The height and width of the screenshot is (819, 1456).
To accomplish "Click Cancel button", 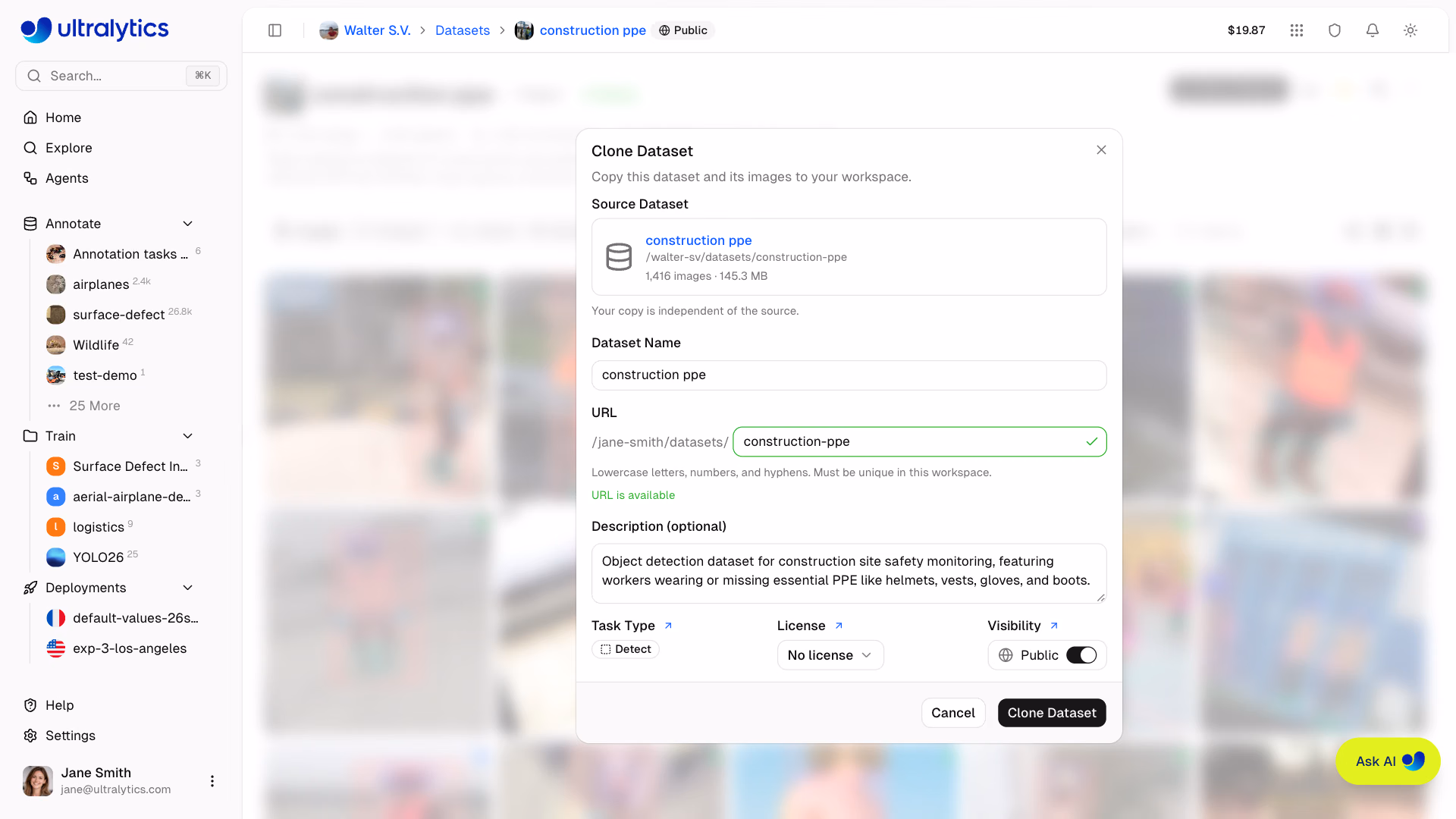I will click(953, 713).
